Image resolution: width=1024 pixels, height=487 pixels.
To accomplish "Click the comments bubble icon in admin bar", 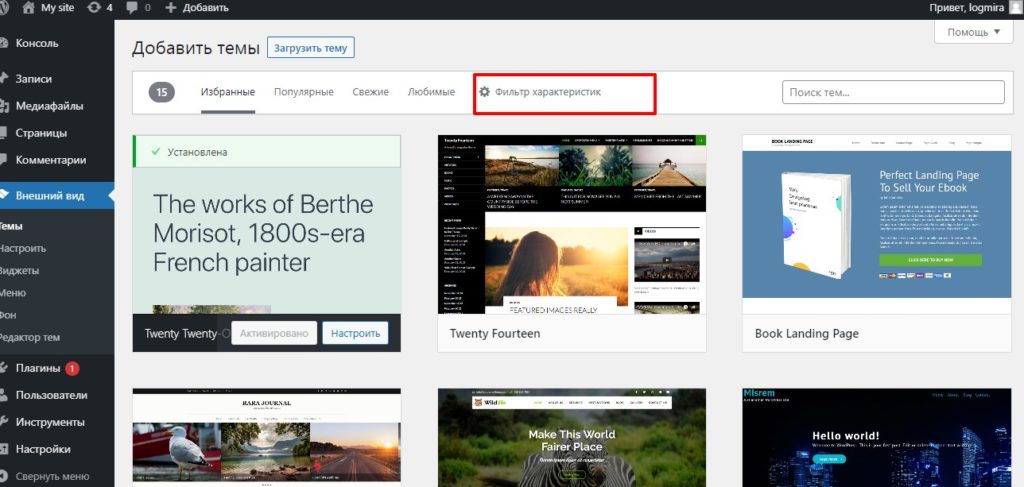I will 131,8.
